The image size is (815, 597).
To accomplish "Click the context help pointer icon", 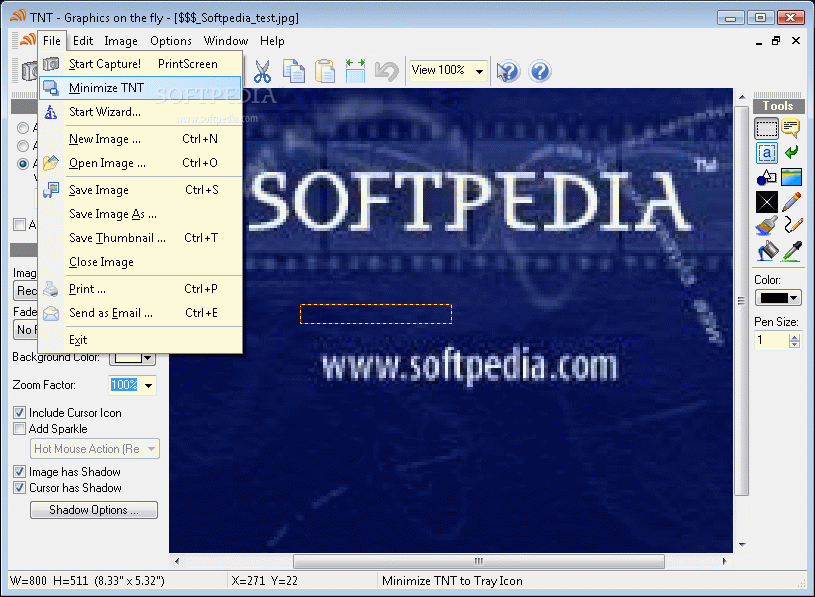I will (x=508, y=71).
